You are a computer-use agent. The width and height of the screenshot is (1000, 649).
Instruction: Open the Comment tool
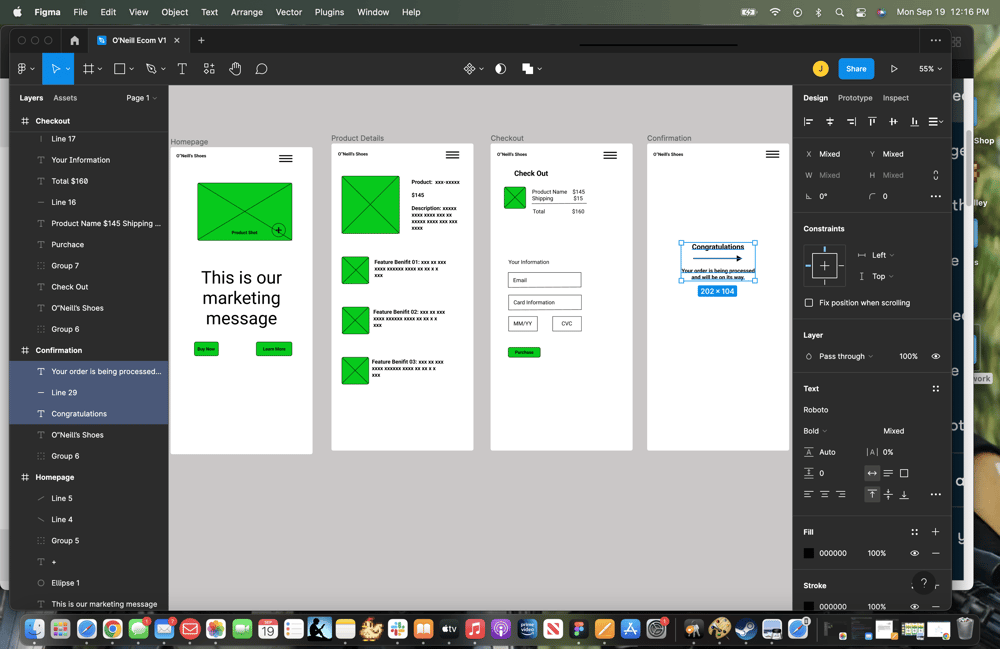tap(261, 68)
